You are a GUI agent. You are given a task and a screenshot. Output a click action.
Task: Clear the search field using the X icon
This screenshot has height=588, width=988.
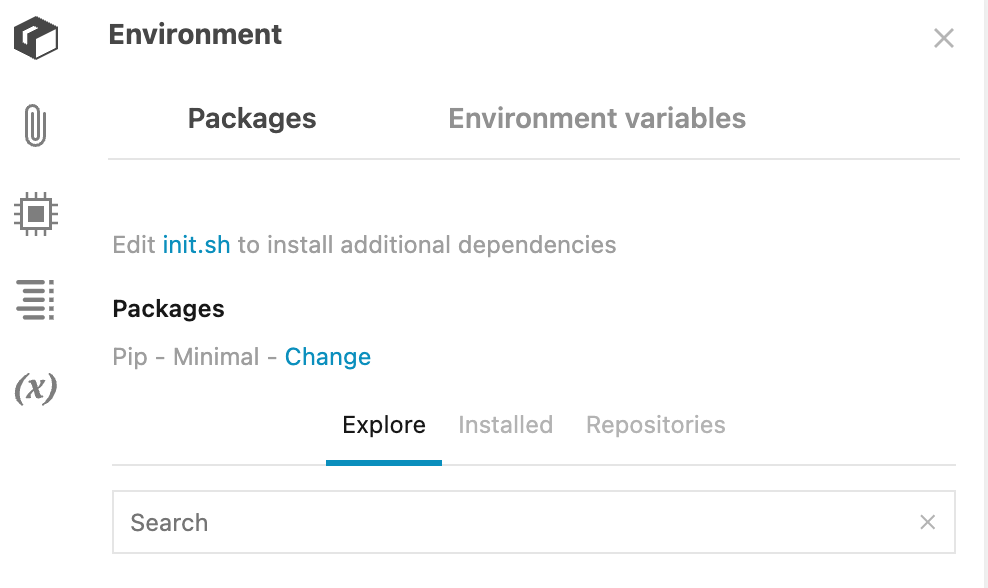pos(927,521)
